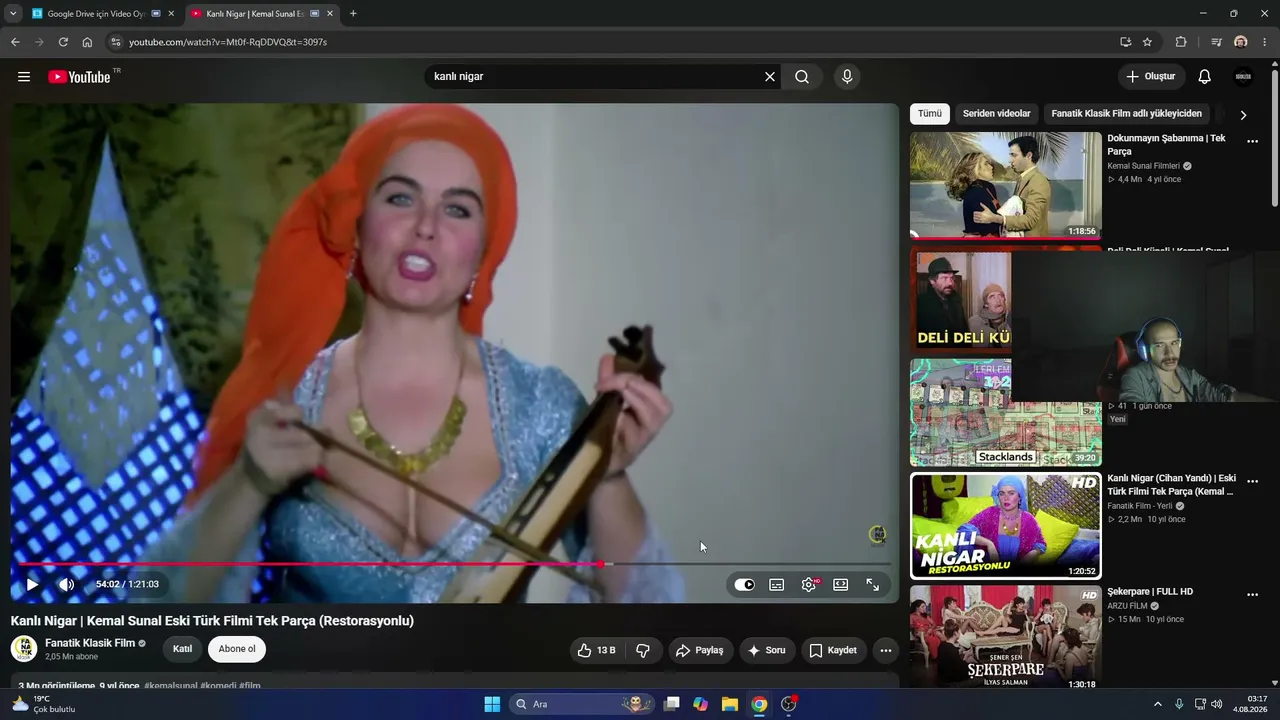1280x720 pixels.
Task: Open the taskbar volume control
Action: click(x=1217, y=704)
